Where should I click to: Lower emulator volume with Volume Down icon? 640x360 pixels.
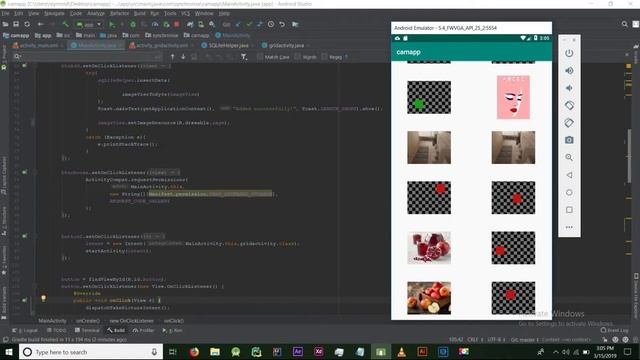click(x=569, y=88)
